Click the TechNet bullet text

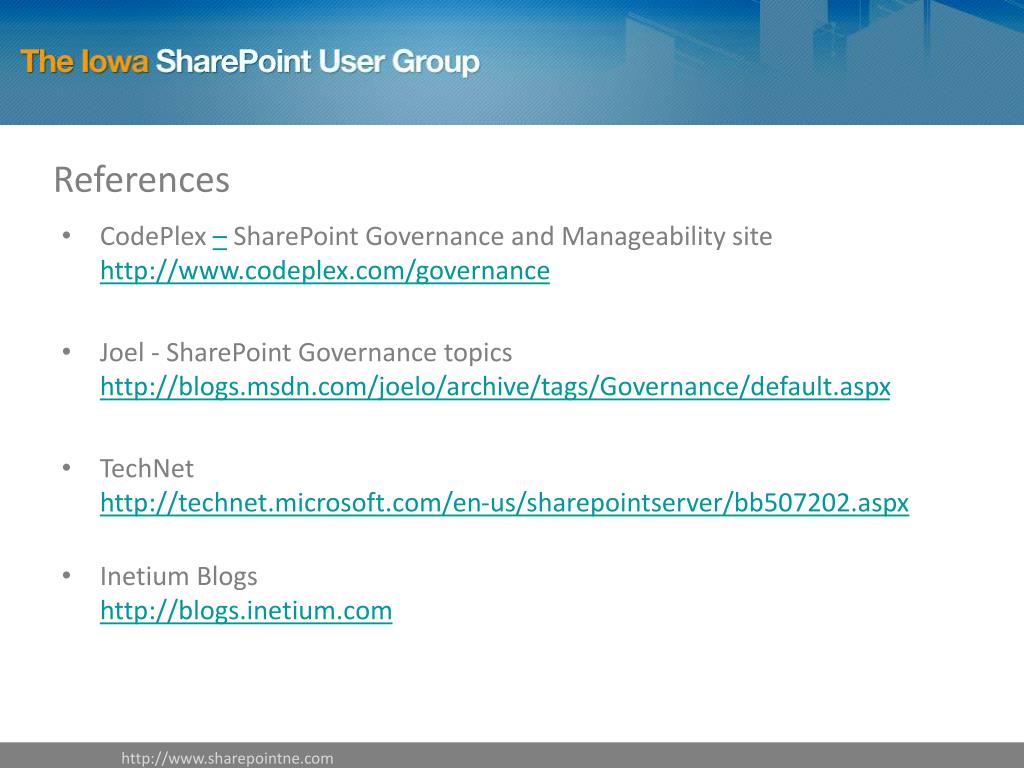tap(147, 468)
